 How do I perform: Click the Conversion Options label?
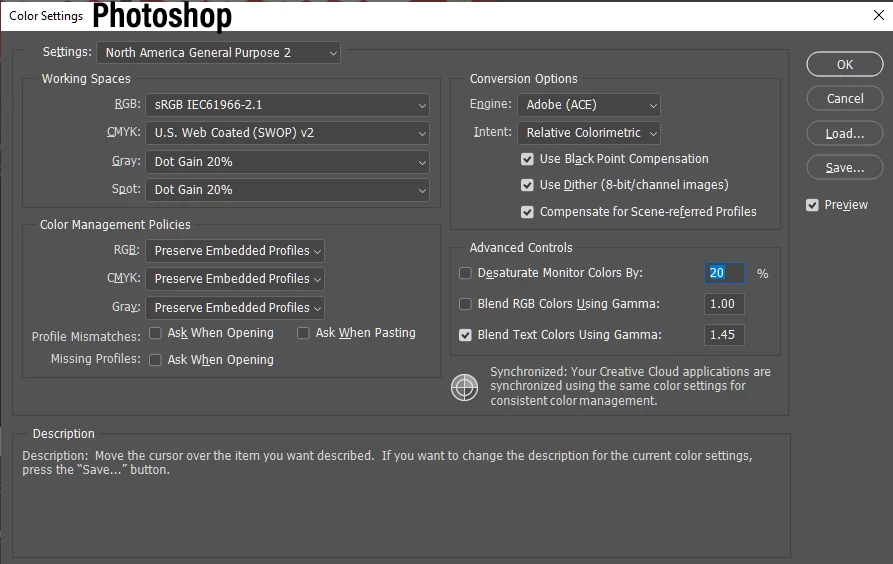[x=523, y=79]
